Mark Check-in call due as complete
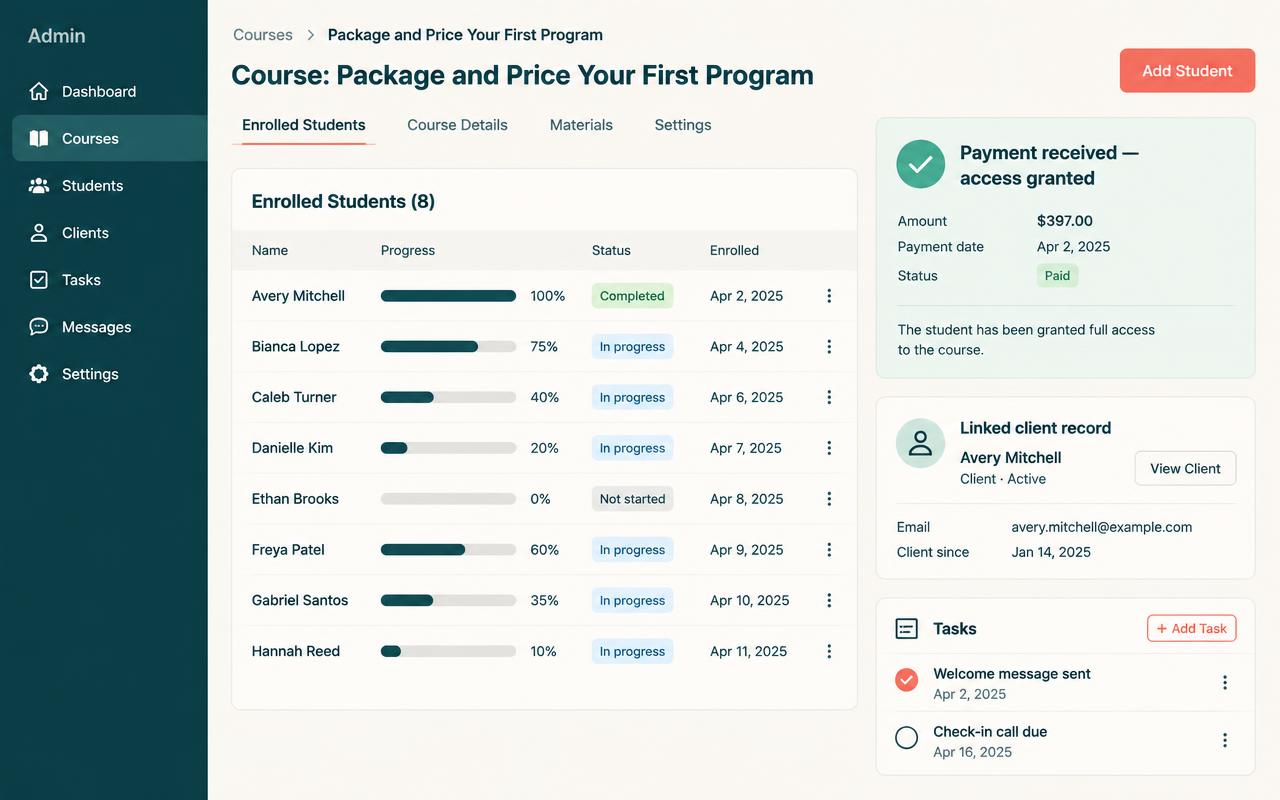Screen dimensions: 1280x800 [906, 738]
